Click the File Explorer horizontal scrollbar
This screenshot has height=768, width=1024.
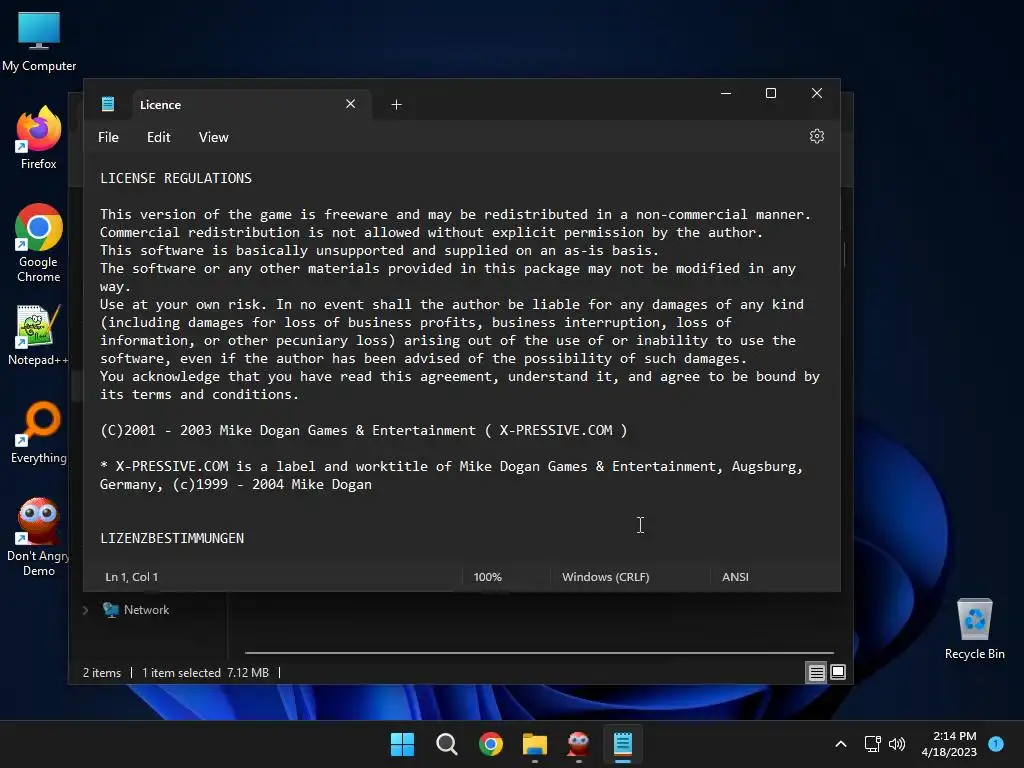click(539, 652)
